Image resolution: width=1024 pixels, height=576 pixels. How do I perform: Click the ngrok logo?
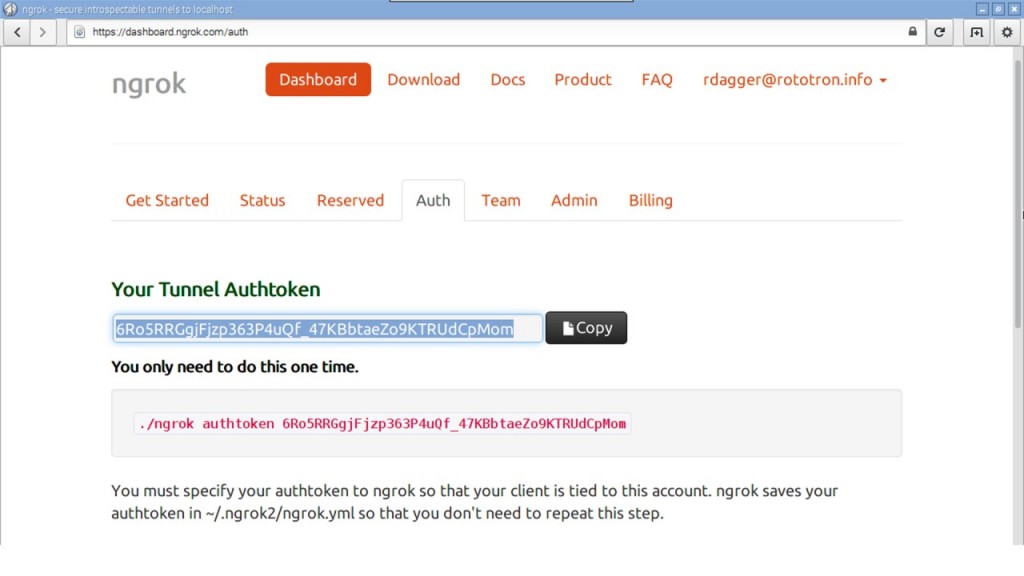point(149,84)
